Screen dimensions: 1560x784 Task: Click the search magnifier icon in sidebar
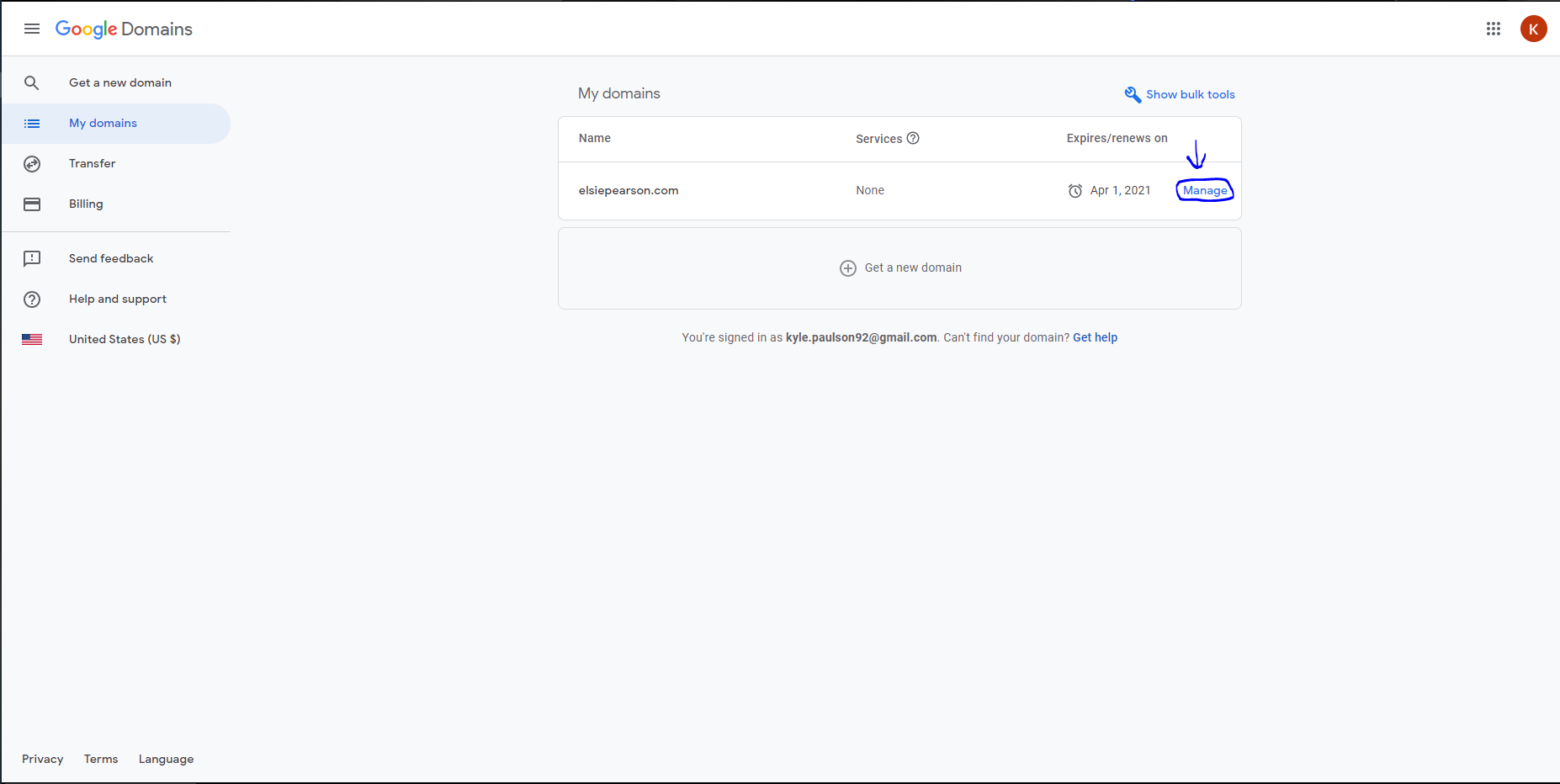point(32,82)
